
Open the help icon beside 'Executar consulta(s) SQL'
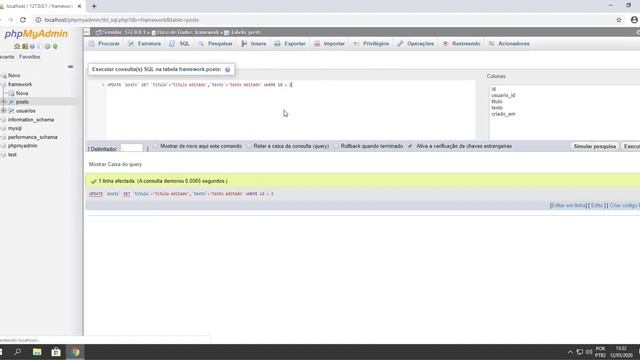(227, 70)
